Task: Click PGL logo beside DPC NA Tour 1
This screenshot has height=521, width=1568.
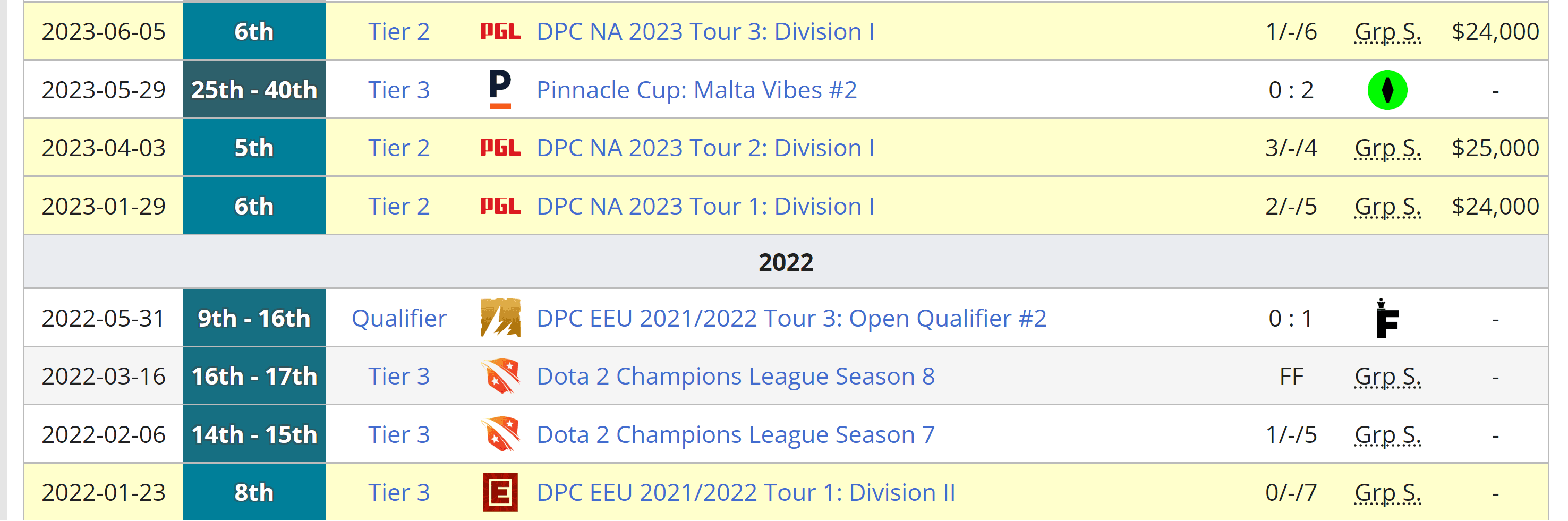Action: pyautogui.click(x=500, y=207)
